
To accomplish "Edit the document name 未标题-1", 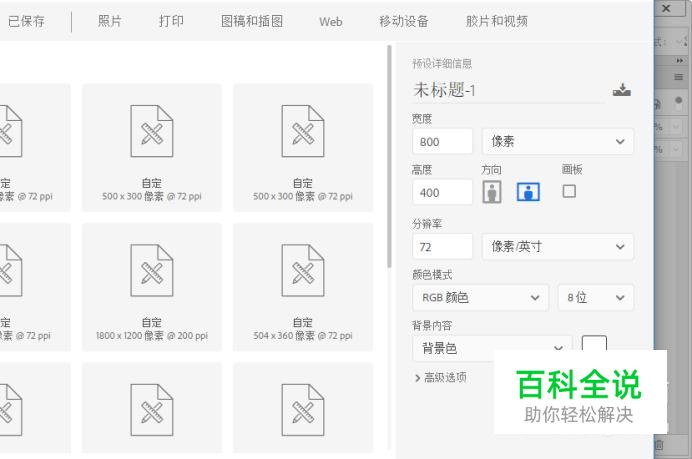I will [x=508, y=90].
